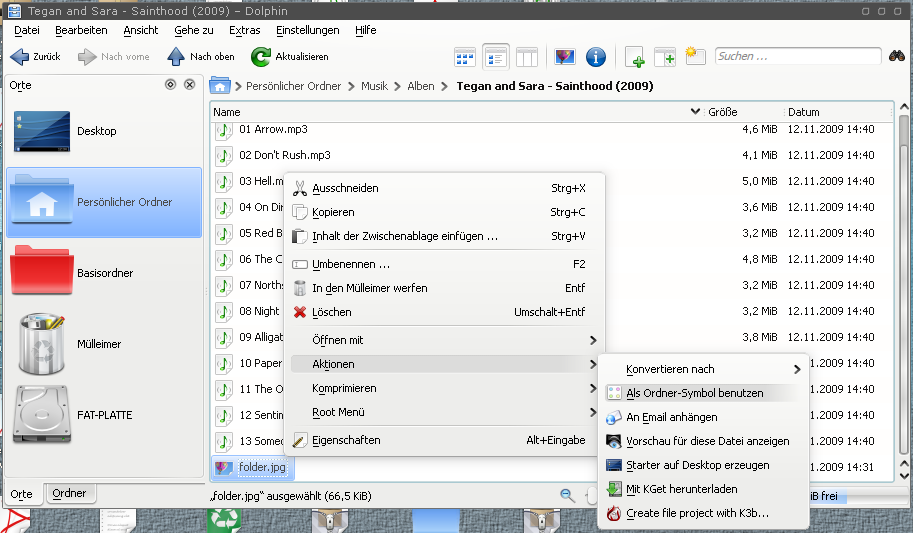Open Basisordner red folder
This screenshot has width=913, height=533.
point(104,273)
